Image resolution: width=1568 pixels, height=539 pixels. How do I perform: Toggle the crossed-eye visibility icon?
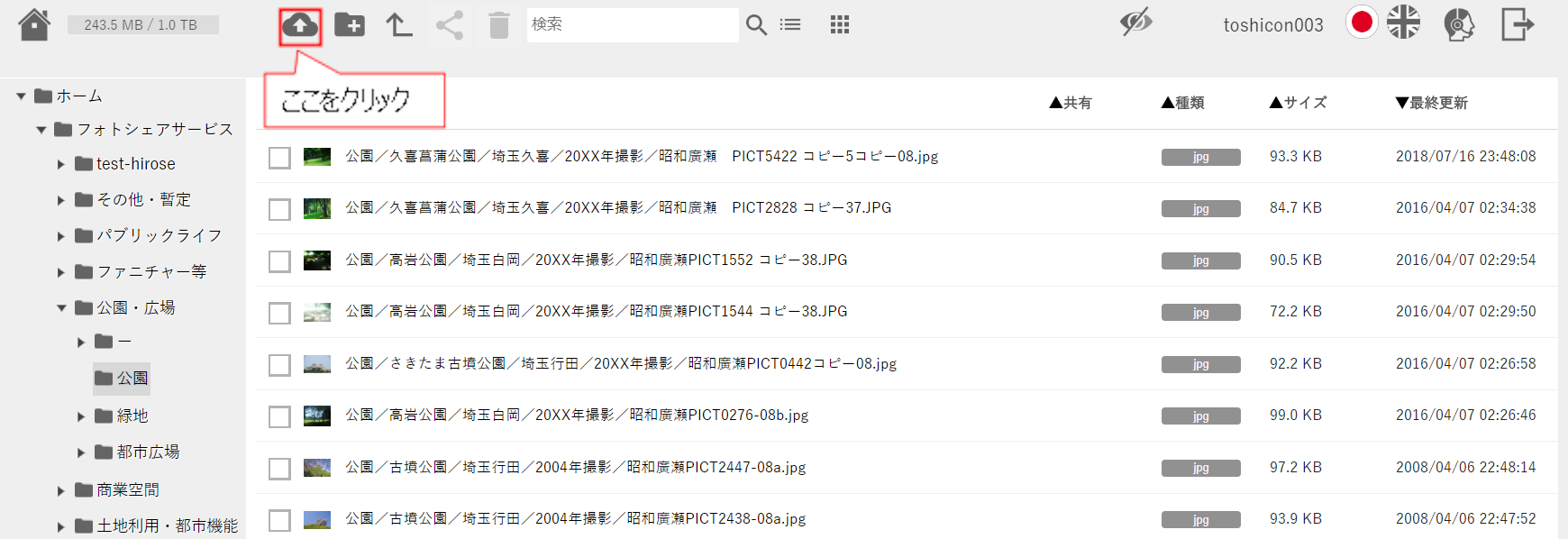click(x=1136, y=22)
